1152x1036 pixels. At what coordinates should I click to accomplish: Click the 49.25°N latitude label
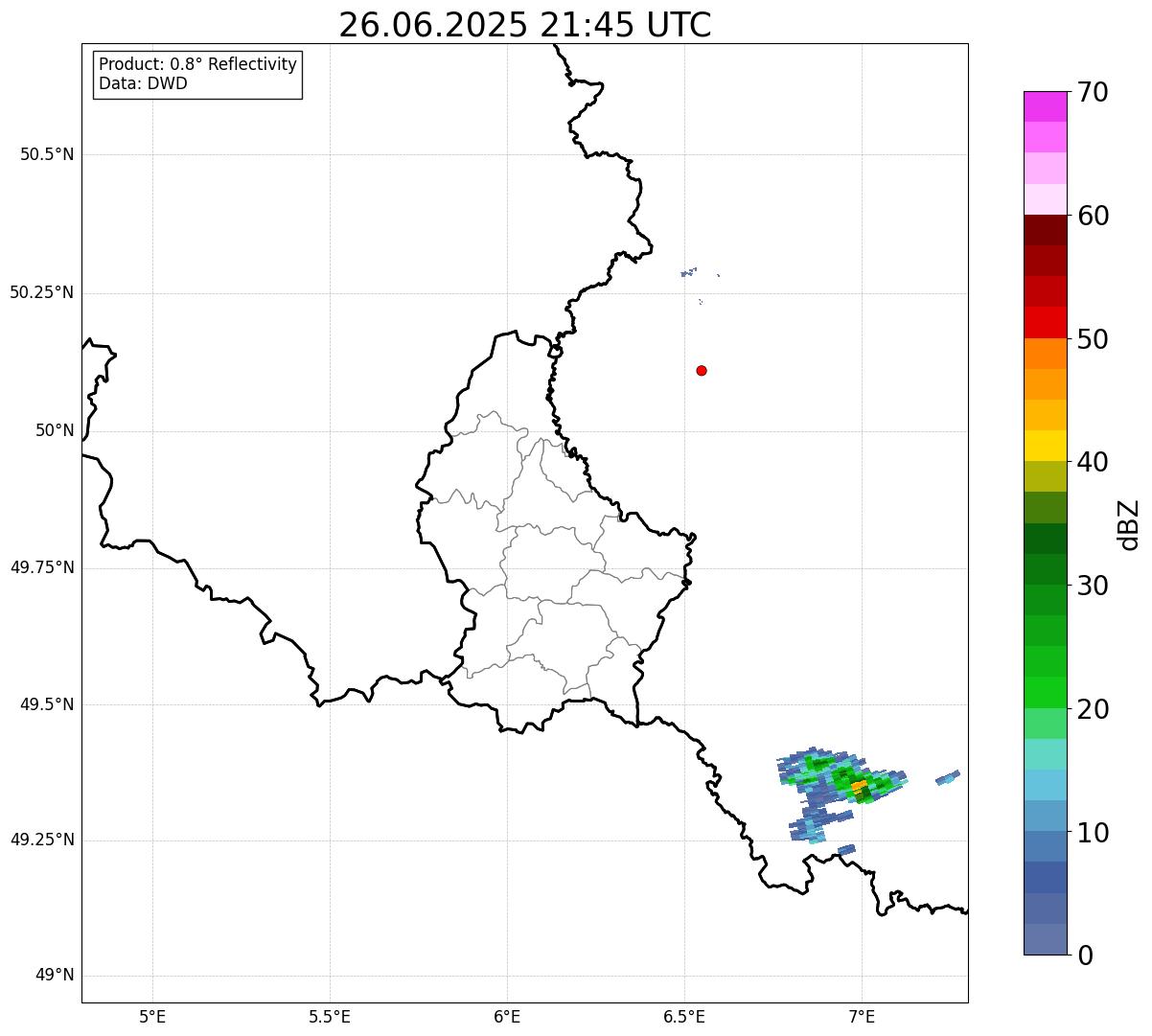point(42,840)
